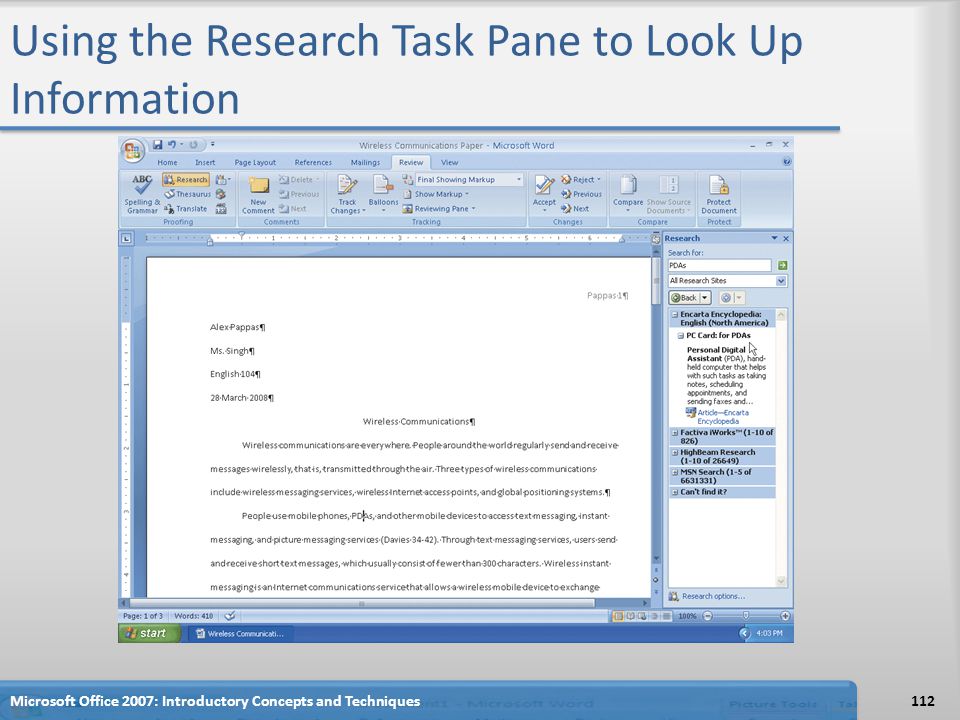Open Translation ScreenTip dropdown icon
The height and width of the screenshot is (720, 960).
(223, 179)
